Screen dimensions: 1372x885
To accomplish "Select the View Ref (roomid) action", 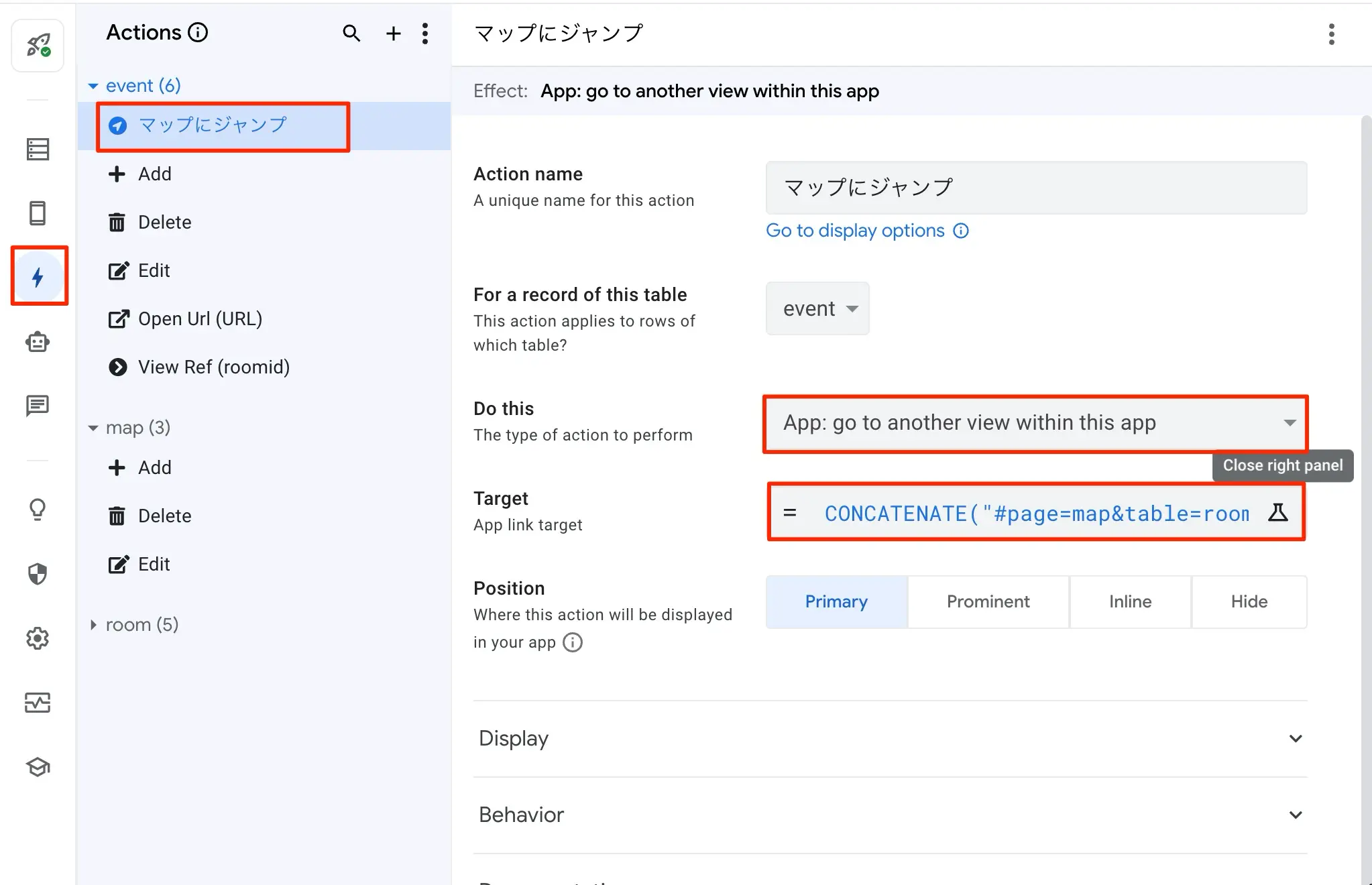I will (x=213, y=367).
